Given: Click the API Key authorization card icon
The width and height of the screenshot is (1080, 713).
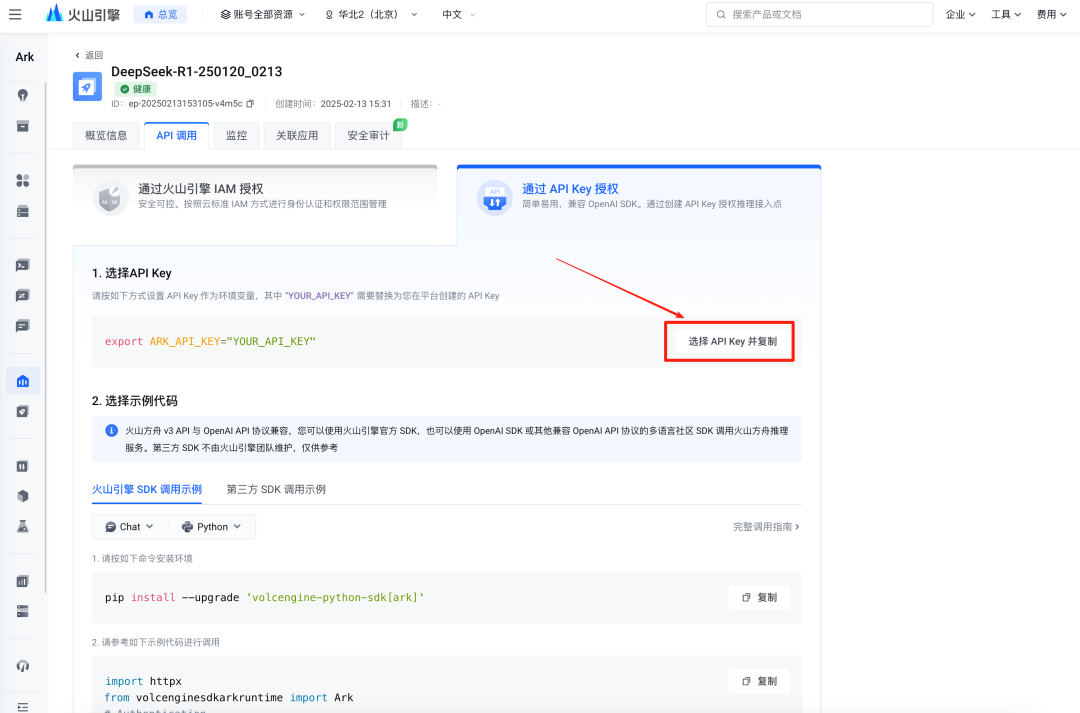Looking at the screenshot, I should coord(495,198).
